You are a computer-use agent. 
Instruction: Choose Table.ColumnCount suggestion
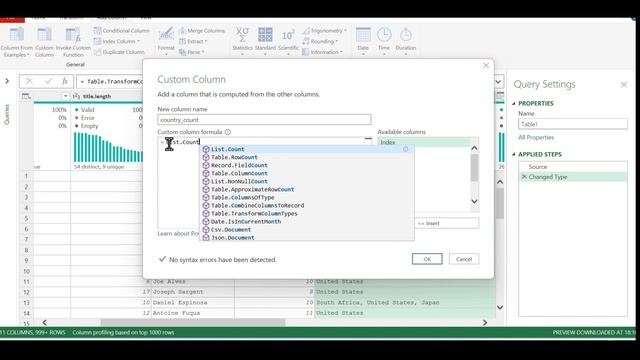(307, 173)
